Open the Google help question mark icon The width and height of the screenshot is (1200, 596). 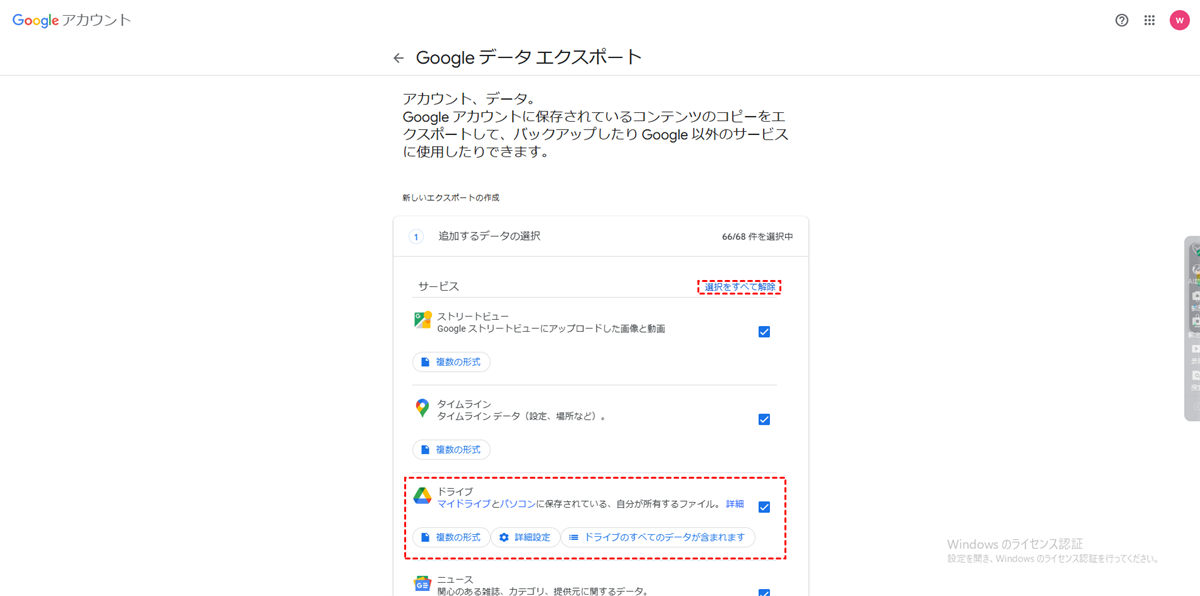[1122, 20]
